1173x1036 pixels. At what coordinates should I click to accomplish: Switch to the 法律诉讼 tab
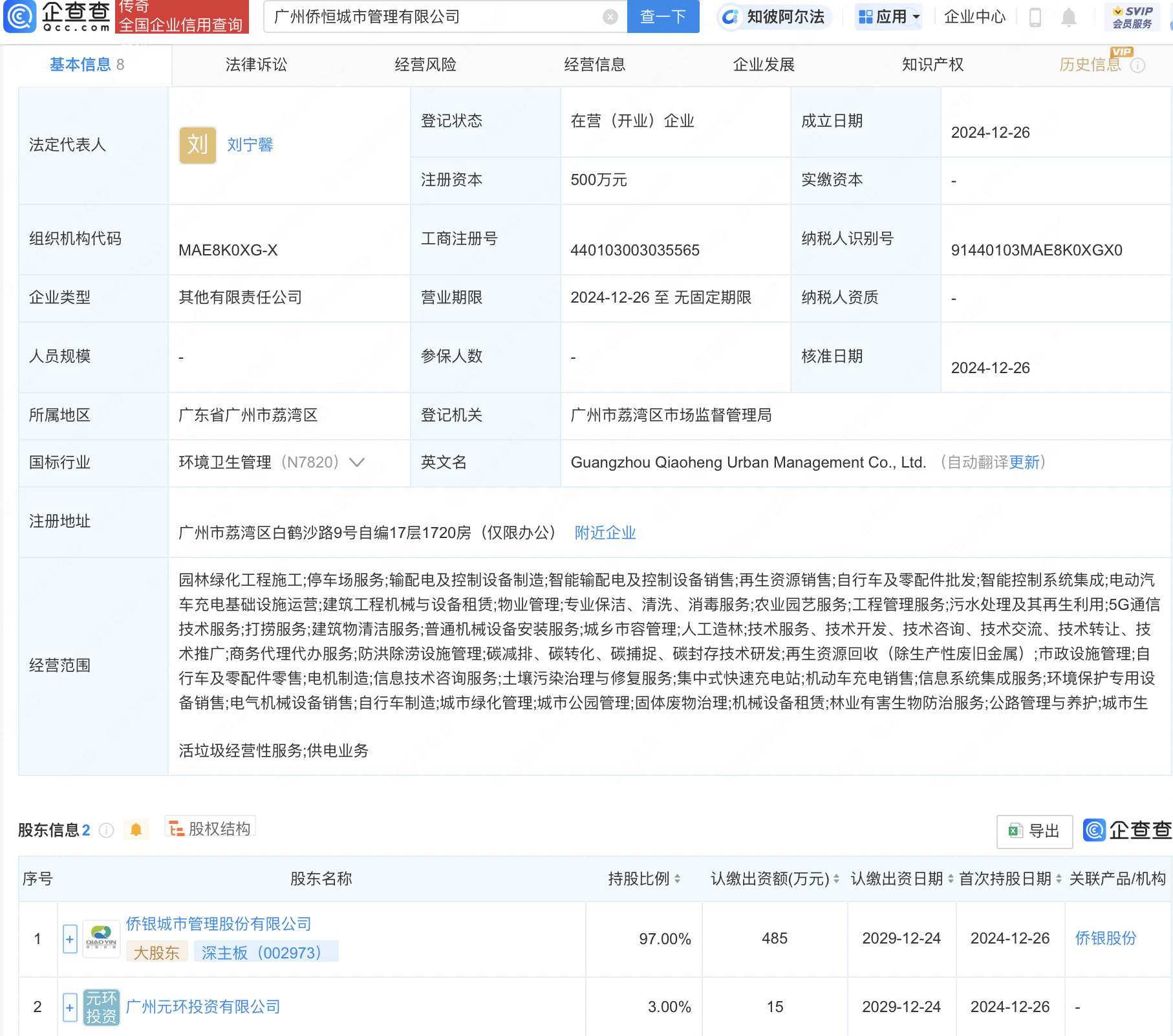[x=256, y=65]
